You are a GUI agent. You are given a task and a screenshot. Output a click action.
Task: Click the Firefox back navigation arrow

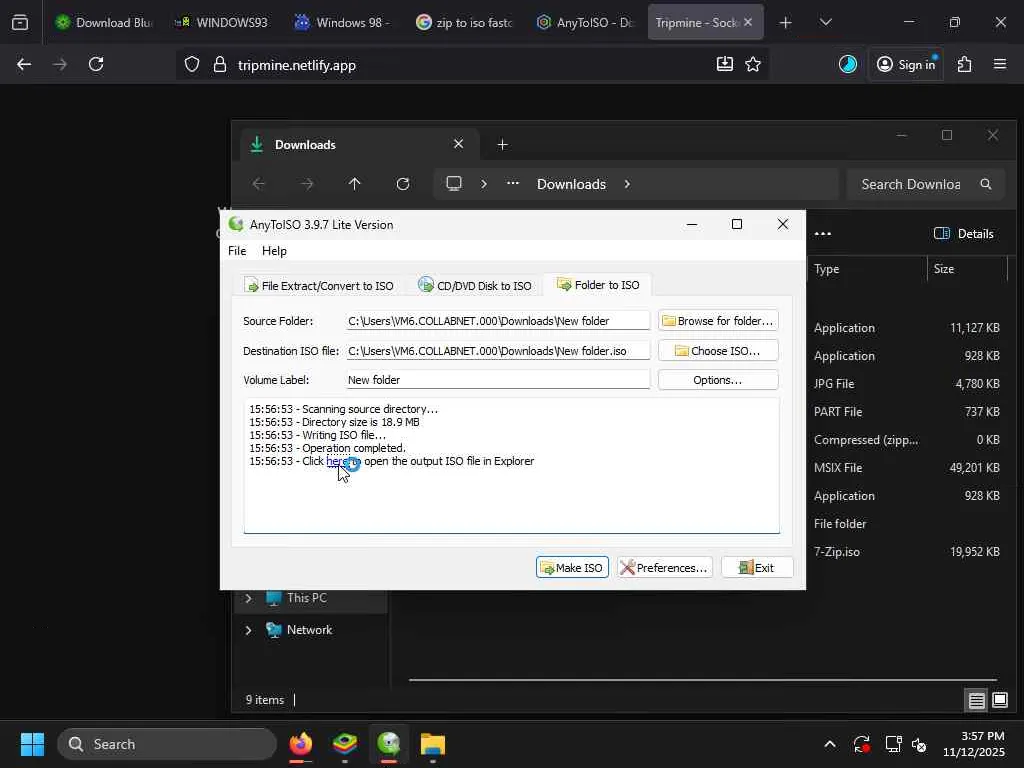click(x=24, y=64)
